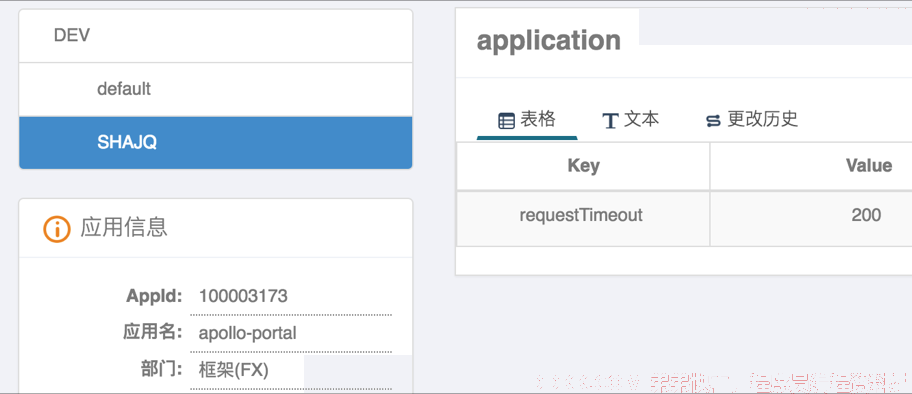Switch to the 表格 tab
Image resolution: width=912 pixels, height=394 pixels.
tap(527, 120)
